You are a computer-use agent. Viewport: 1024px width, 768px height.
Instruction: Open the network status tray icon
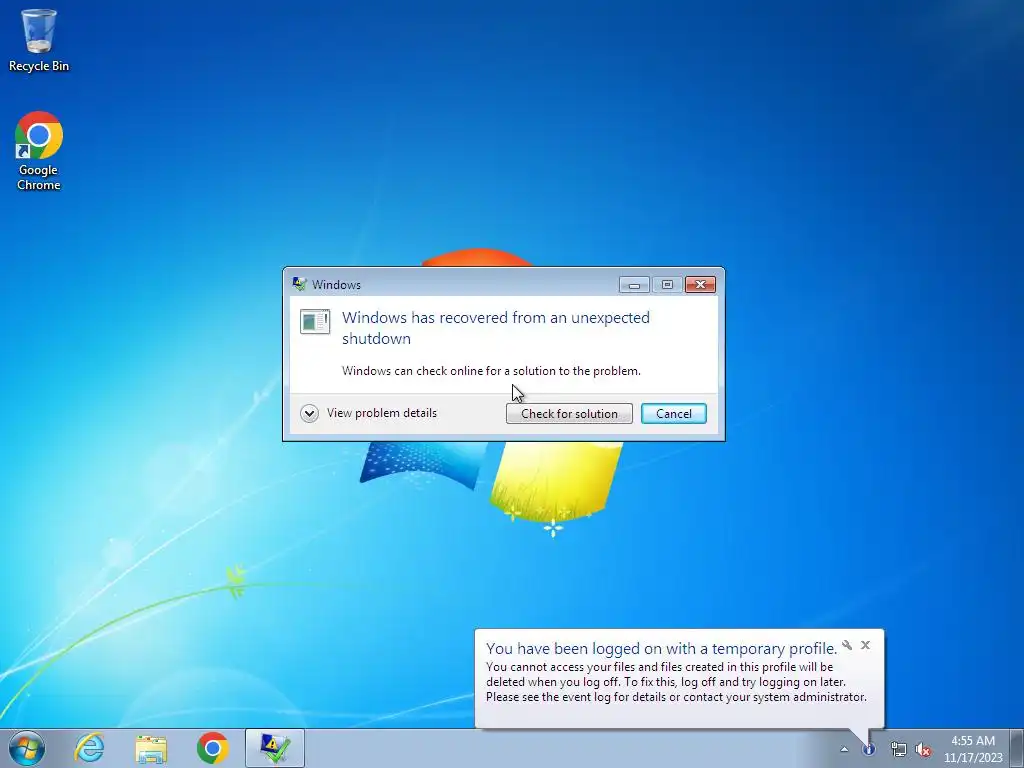899,750
